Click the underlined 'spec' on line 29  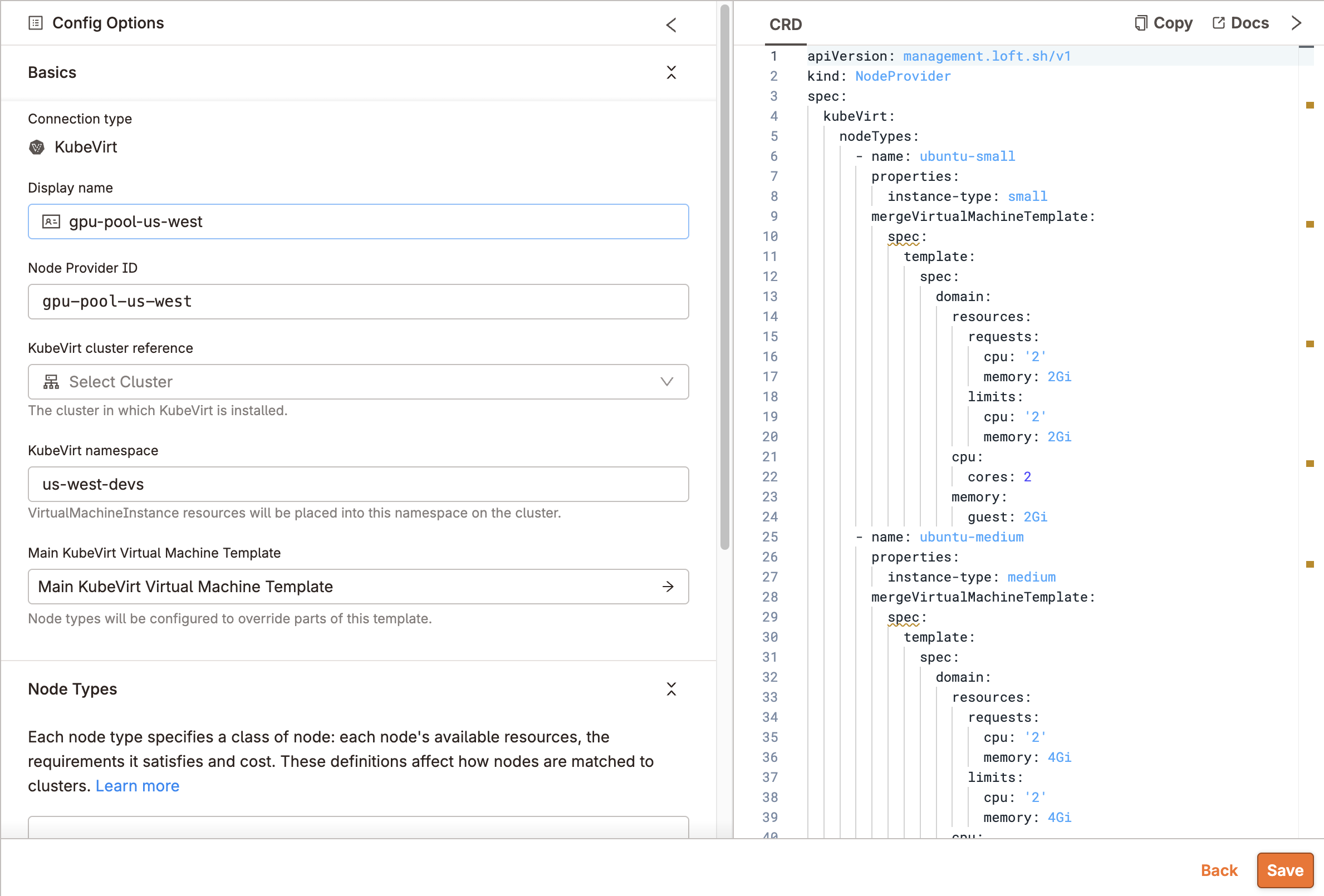[x=903, y=617]
